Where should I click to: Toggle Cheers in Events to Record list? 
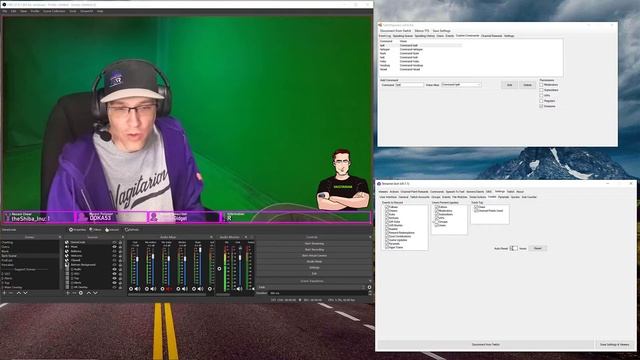[387, 211]
